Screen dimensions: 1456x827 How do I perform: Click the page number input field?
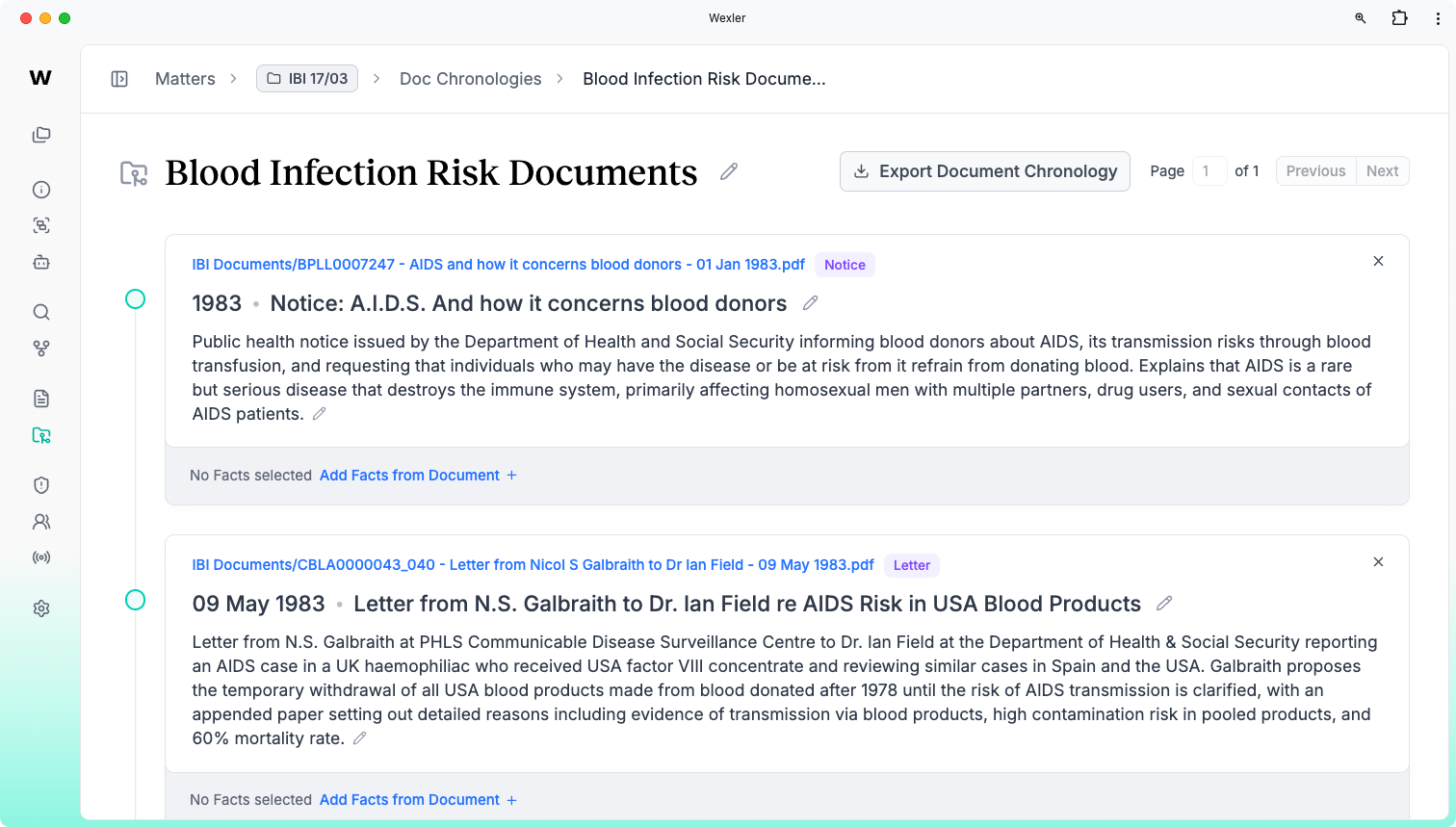(x=1209, y=171)
